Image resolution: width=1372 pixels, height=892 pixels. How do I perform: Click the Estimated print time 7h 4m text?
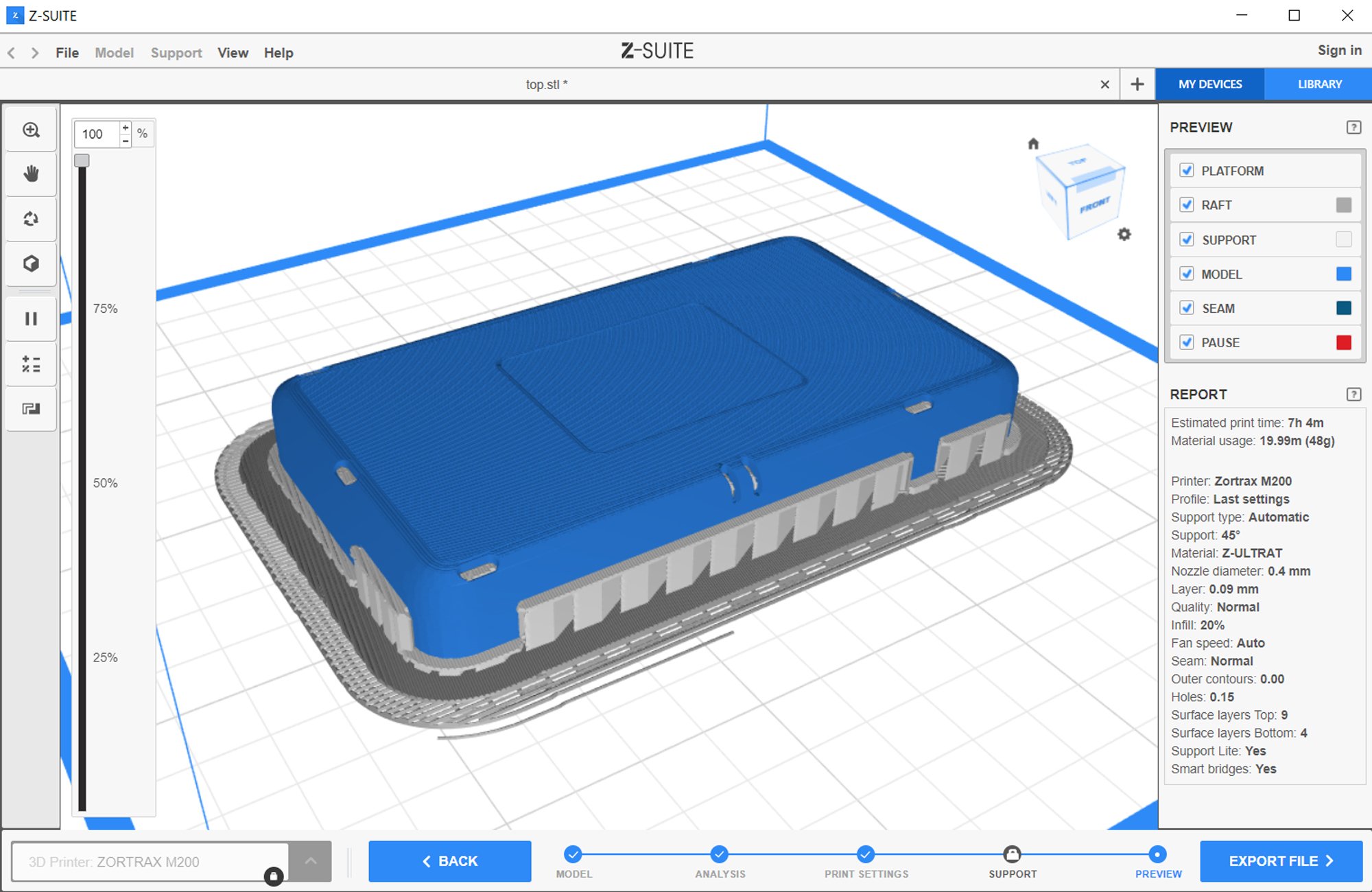1247,423
